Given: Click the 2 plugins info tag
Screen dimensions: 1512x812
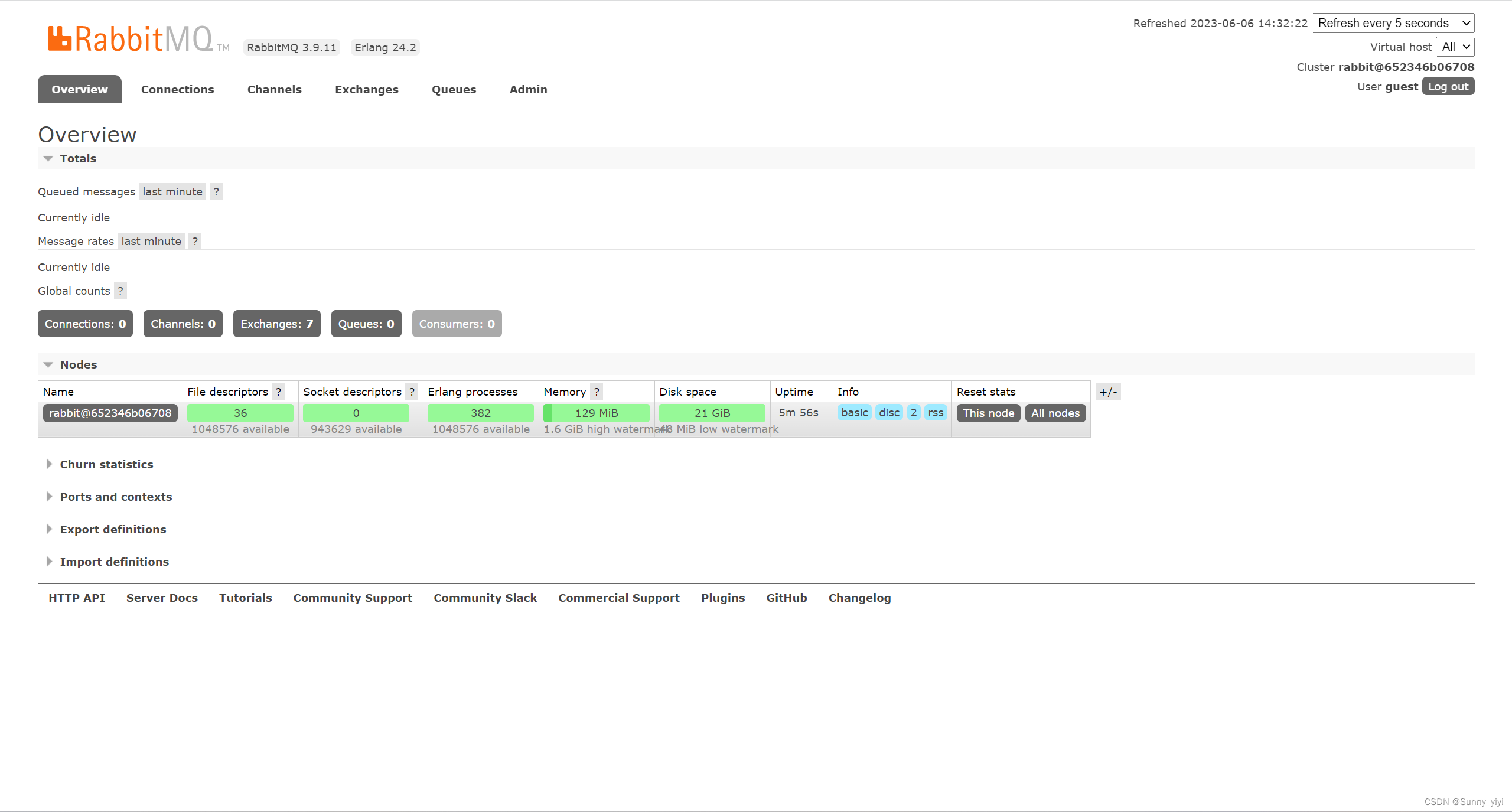Looking at the screenshot, I should pyautogui.click(x=914, y=412).
